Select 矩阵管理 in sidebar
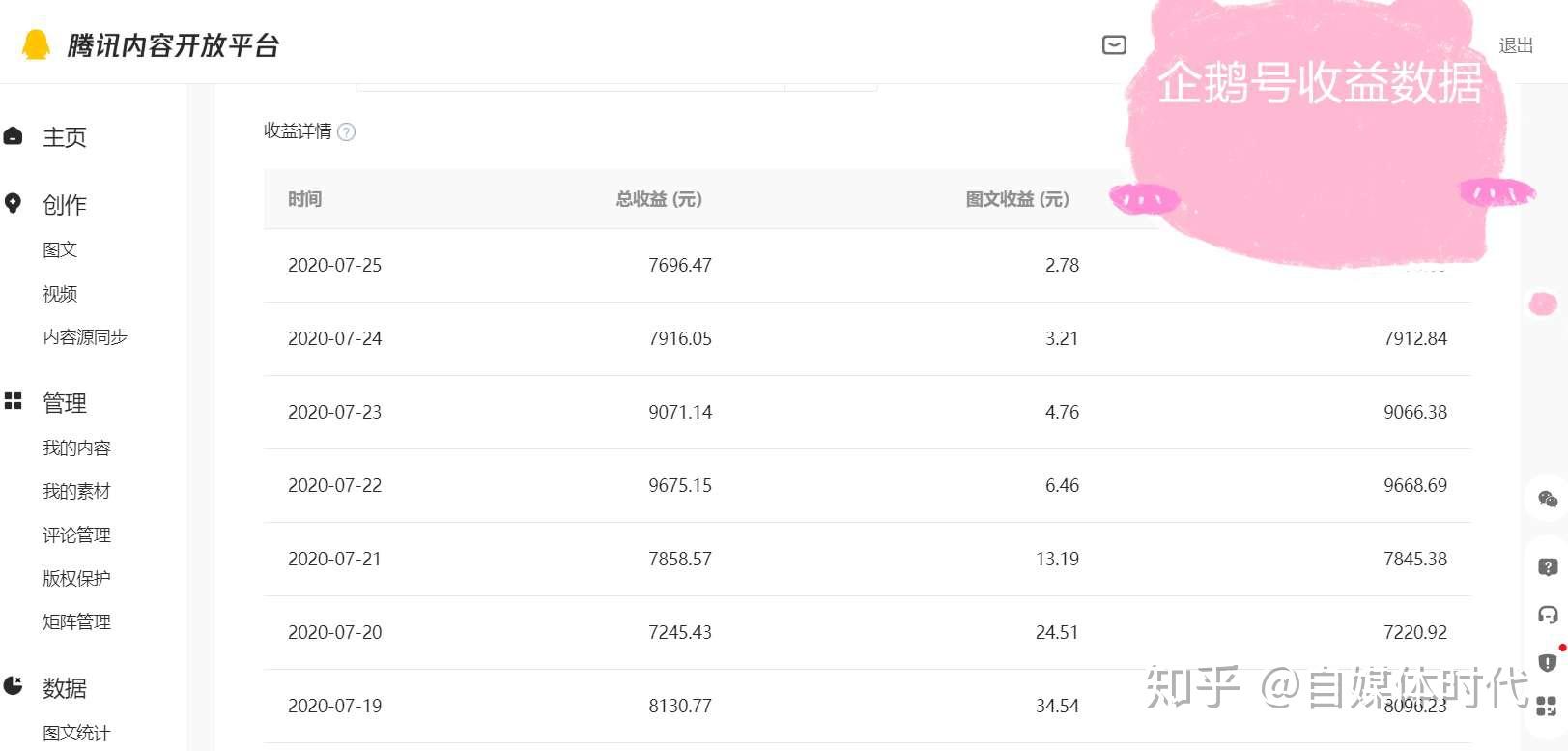This screenshot has width=1568, height=751. pos(76,621)
